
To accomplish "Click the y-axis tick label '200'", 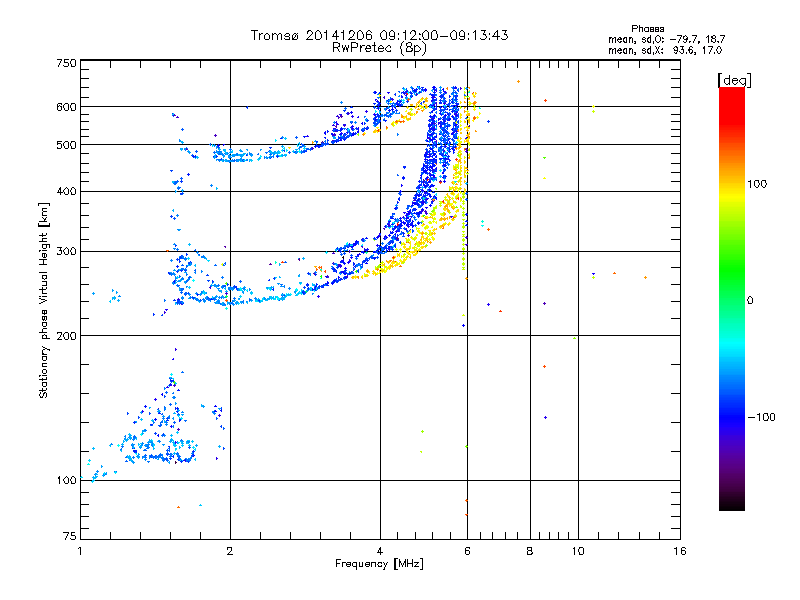I will pyautogui.click(x=66, y=336).
